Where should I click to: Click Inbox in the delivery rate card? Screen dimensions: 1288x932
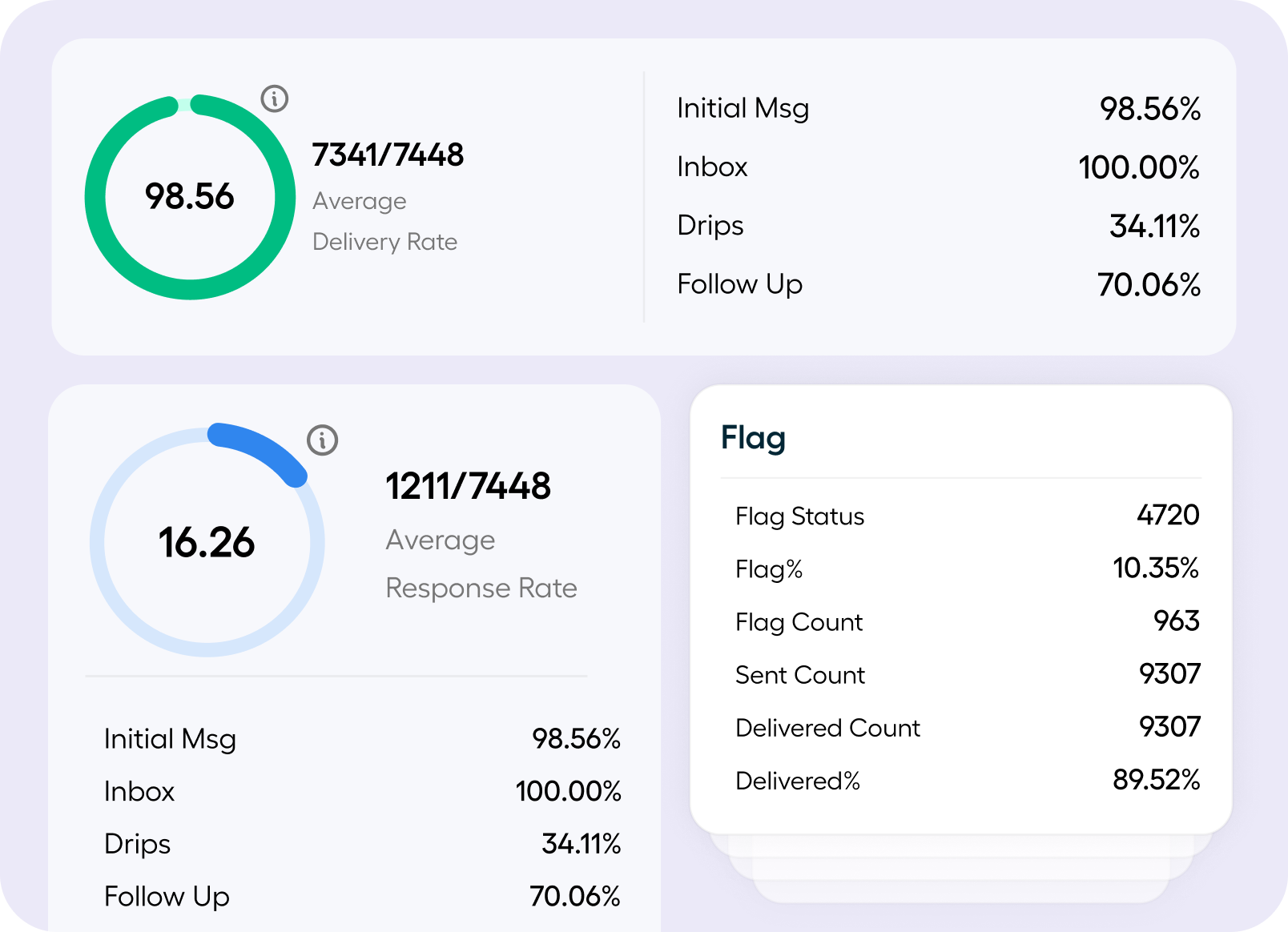pyautogui.click(x=712, y=167)
